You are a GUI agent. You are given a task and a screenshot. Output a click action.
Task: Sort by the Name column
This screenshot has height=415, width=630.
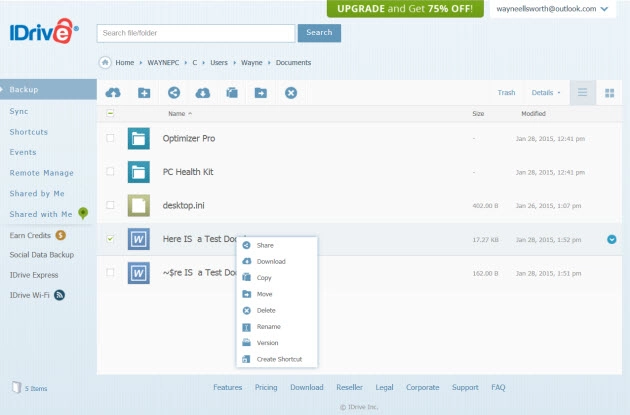click(180, 114)
